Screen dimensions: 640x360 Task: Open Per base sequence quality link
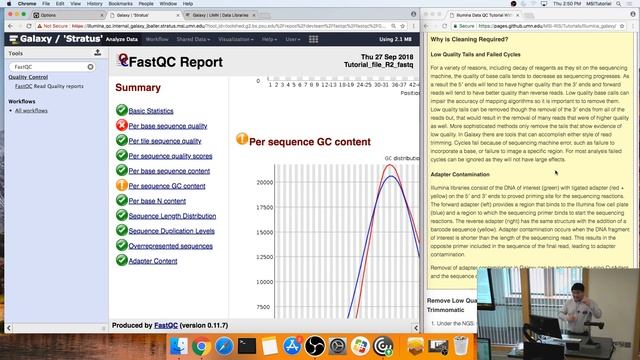[x=168, y=126]
